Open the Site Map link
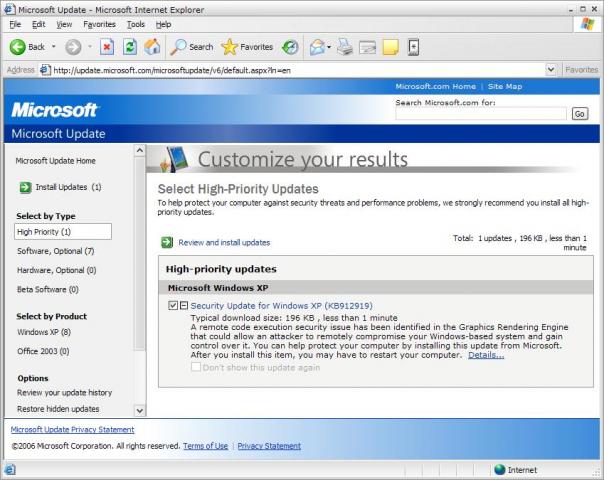This screenshot has height=480, width=604. [x=505, y=86]
